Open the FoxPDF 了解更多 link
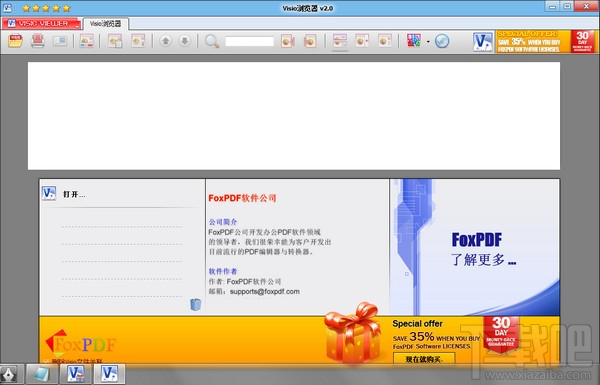This screenshot has height=385, width=600. tap(483, 249)
